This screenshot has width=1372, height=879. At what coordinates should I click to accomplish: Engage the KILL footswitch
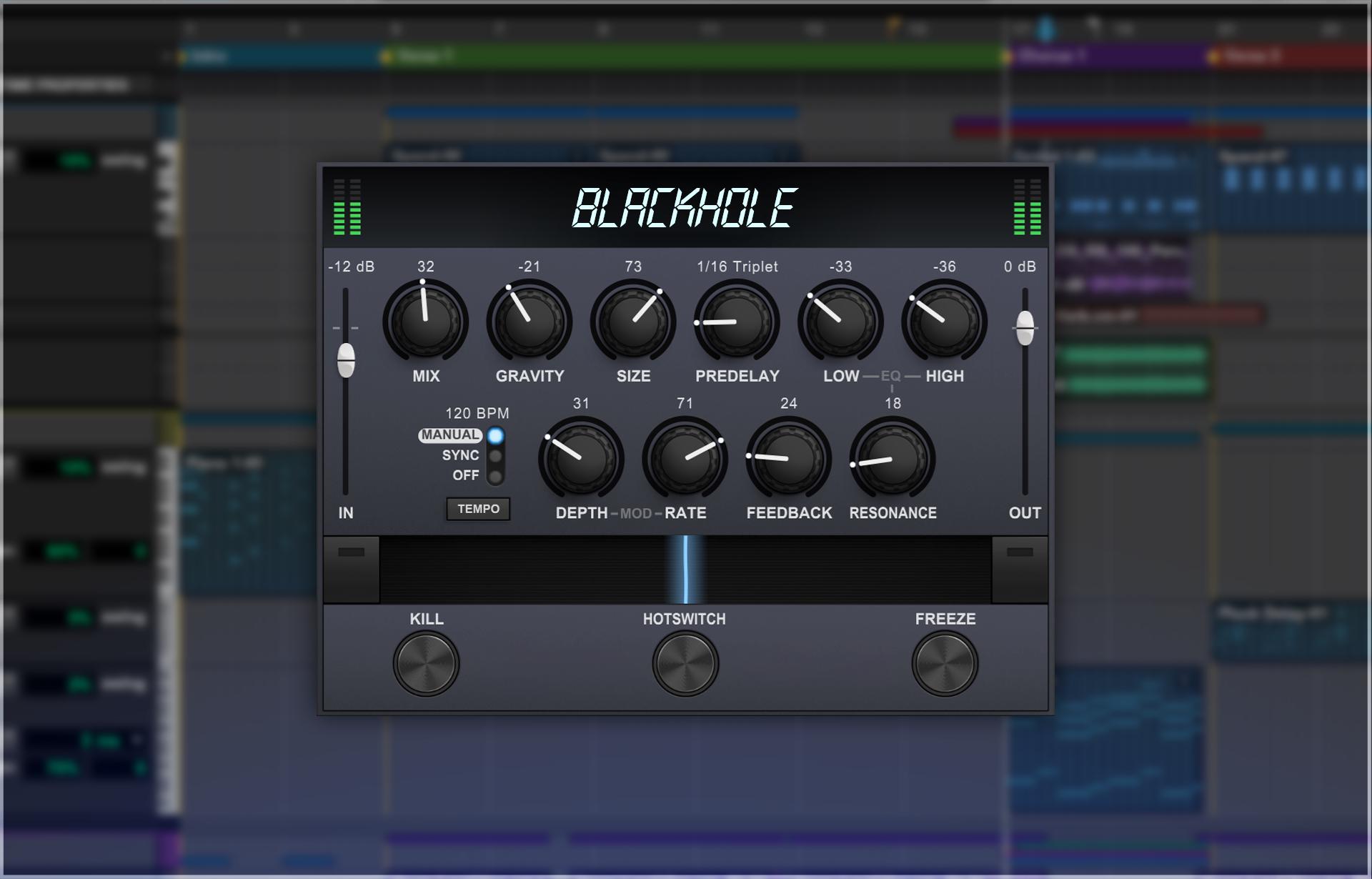[426, 663]
